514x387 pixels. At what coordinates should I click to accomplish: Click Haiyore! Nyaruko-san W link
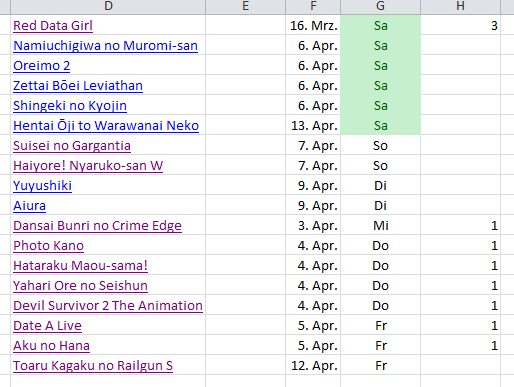(88, 166)
